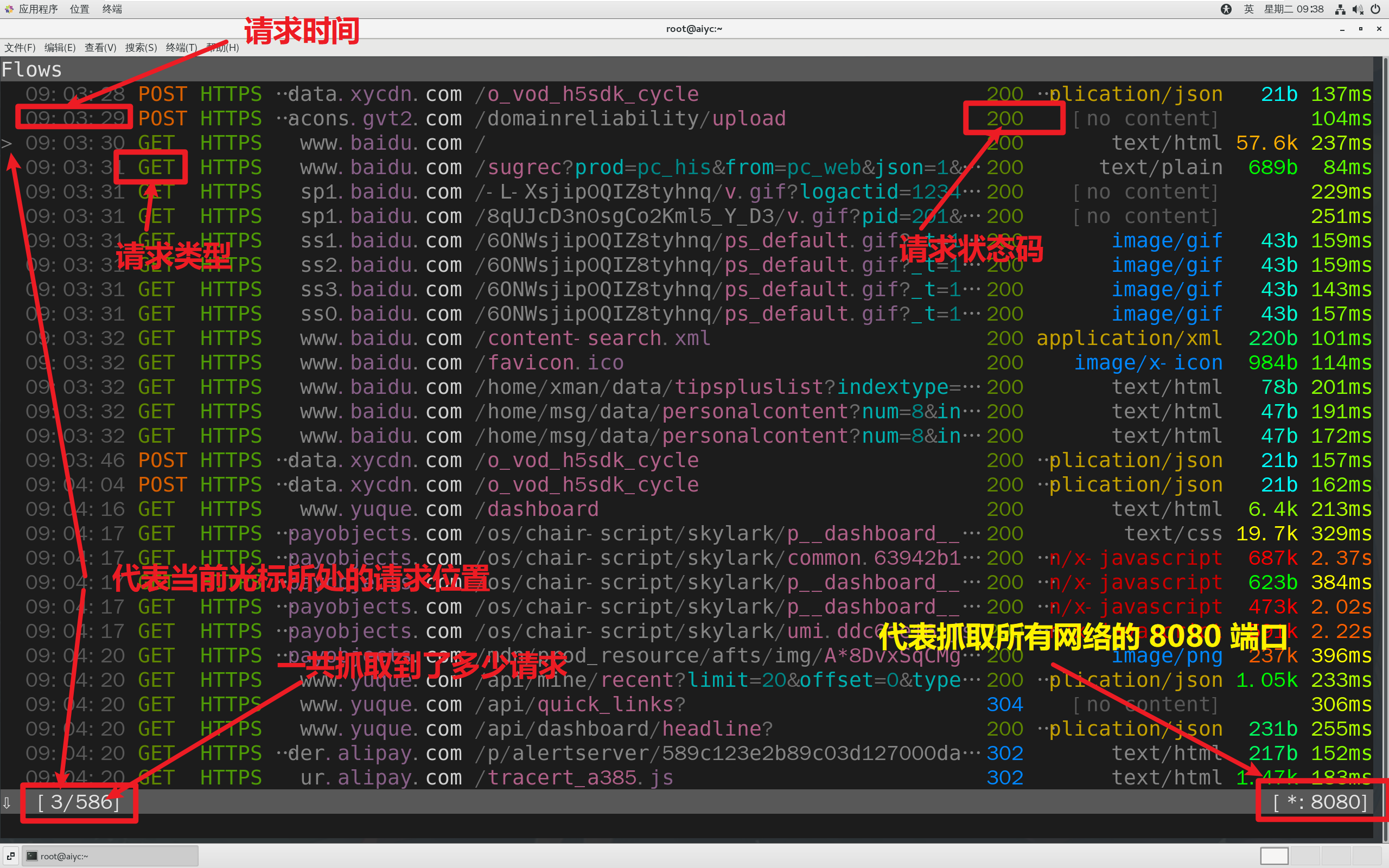Select the first workspace in switcher
The height and width of the screenshot is (868, 1389).
[x=1274, y=856]
